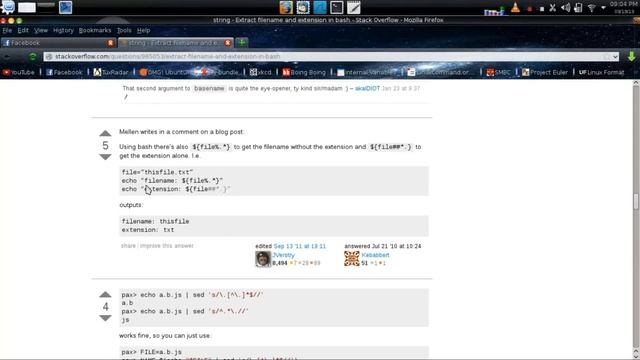Open the linuxcommand.or... bookmark

click(439, 72)
